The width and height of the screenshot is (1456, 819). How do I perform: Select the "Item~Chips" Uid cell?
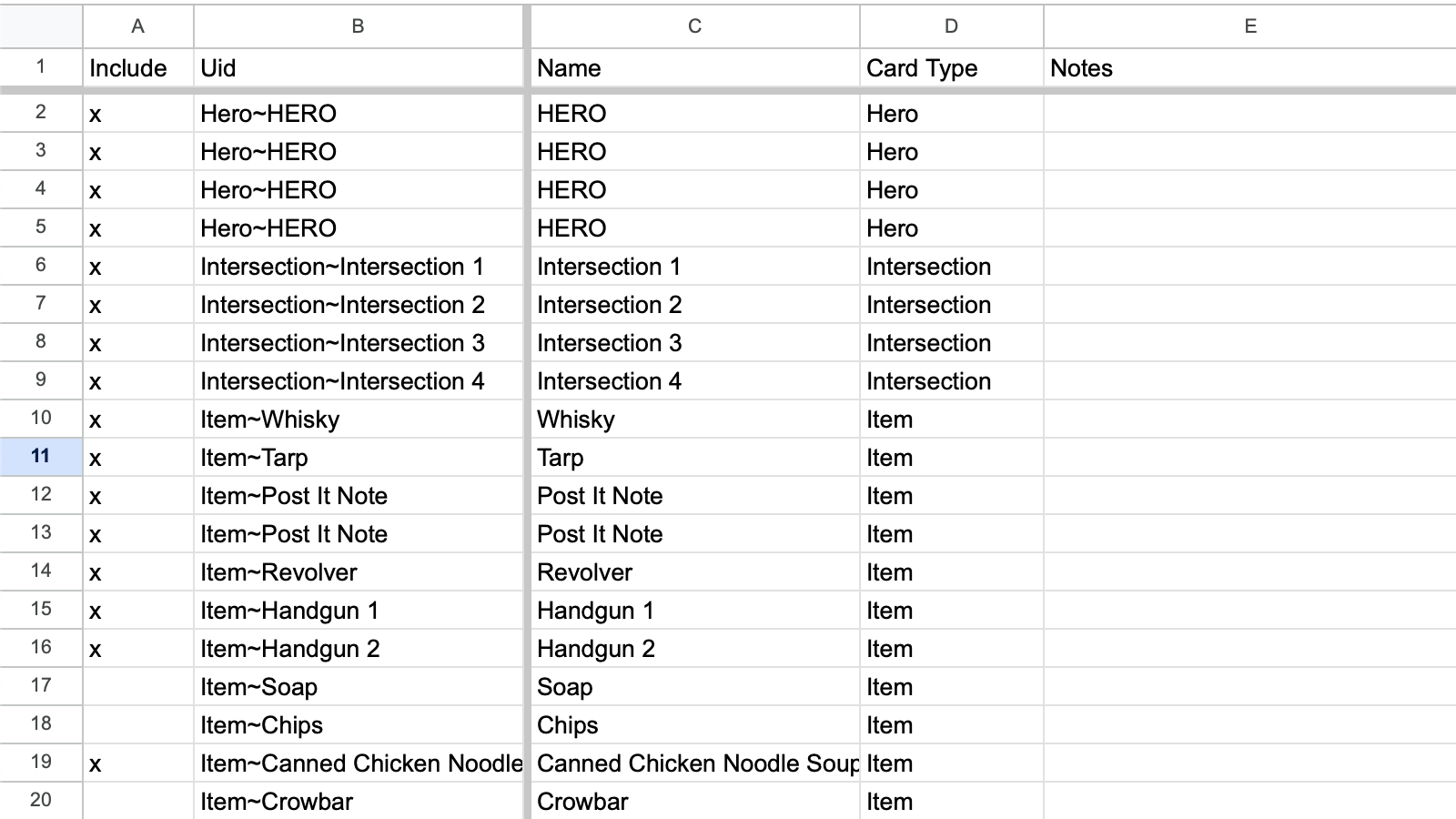coord(358,725)
